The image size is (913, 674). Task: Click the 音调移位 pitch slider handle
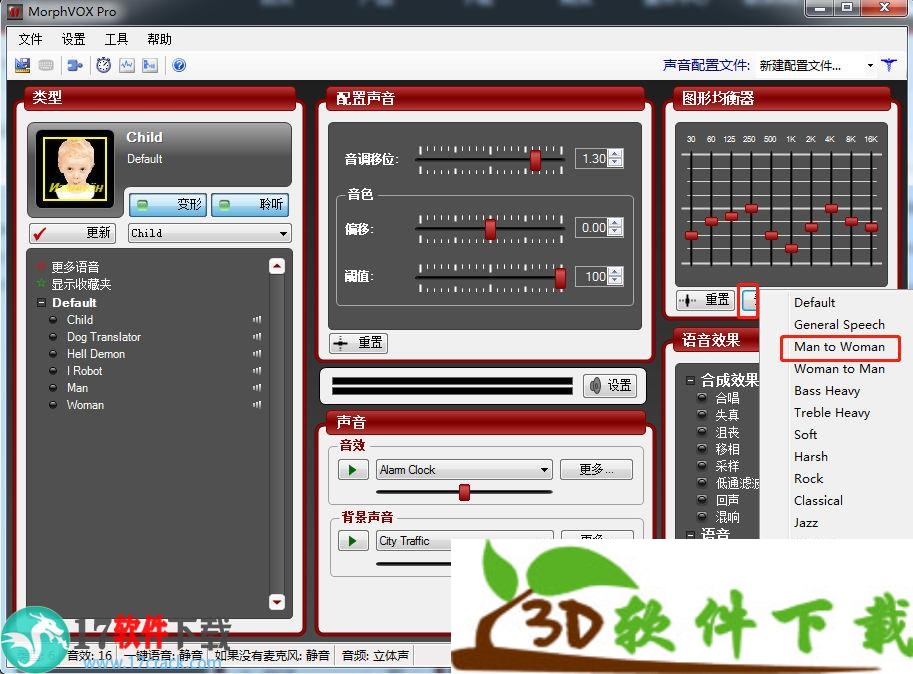pyautogui.click(x=535, y=159)
